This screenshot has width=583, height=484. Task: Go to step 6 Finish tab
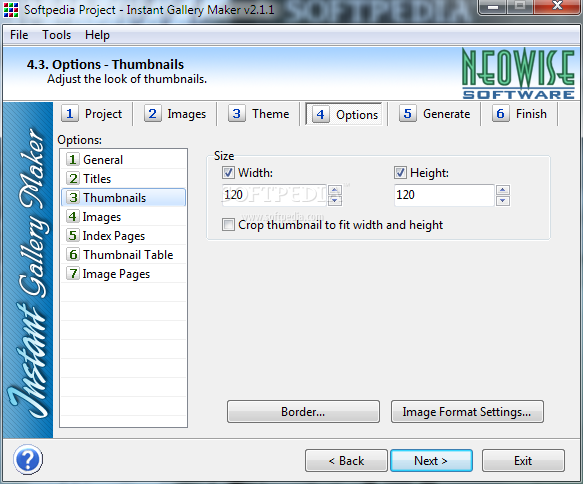point(520,114)
